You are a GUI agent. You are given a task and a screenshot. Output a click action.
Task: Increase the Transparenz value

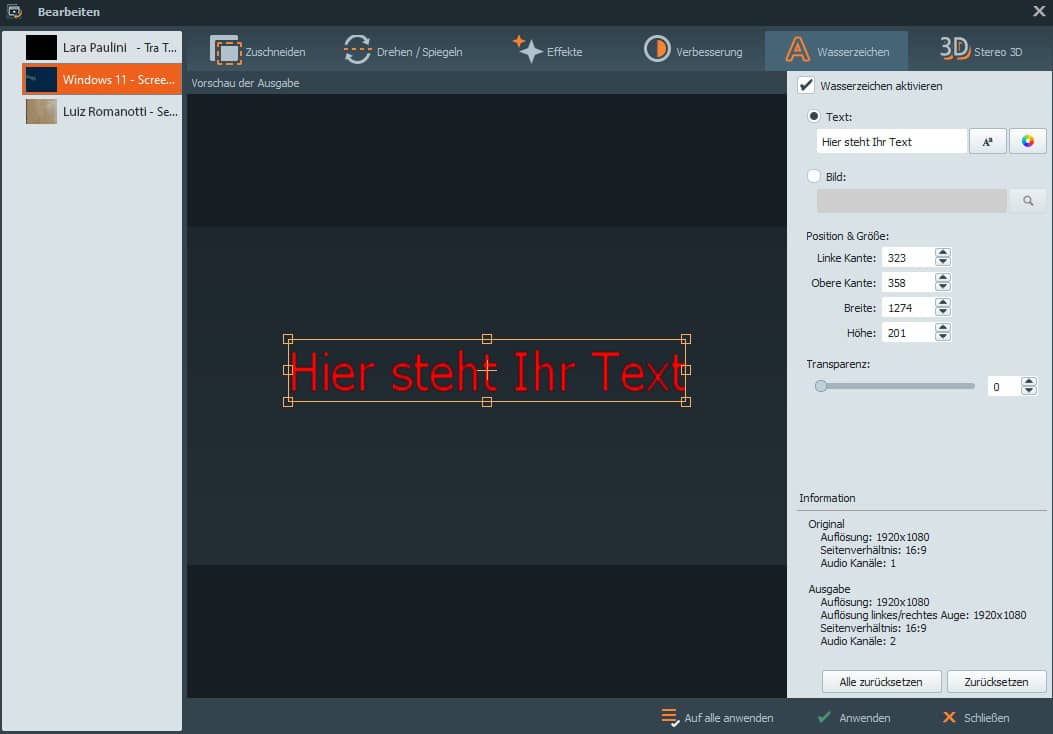point(1029,381)
